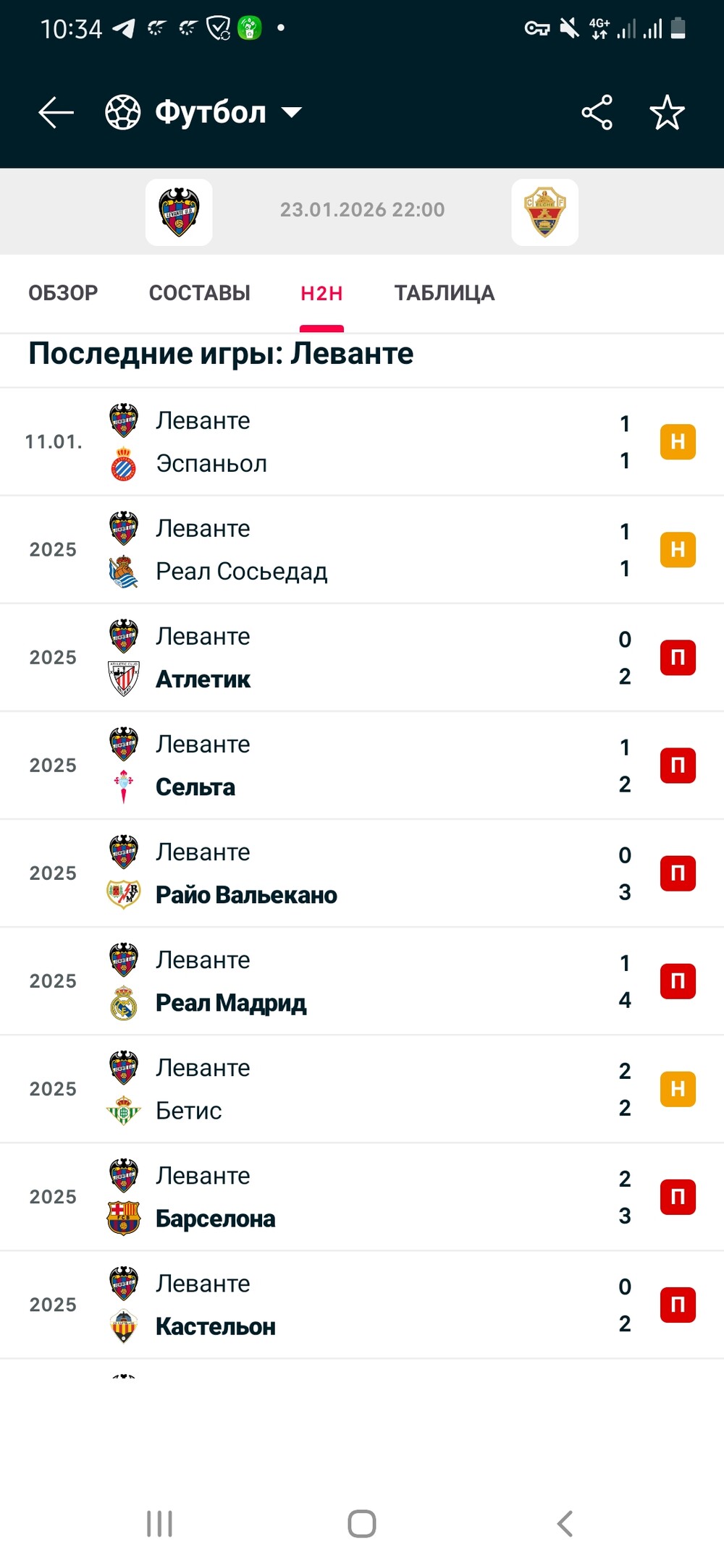
Task: Tap the football icon beside Футбол
Action: (123, 113)
